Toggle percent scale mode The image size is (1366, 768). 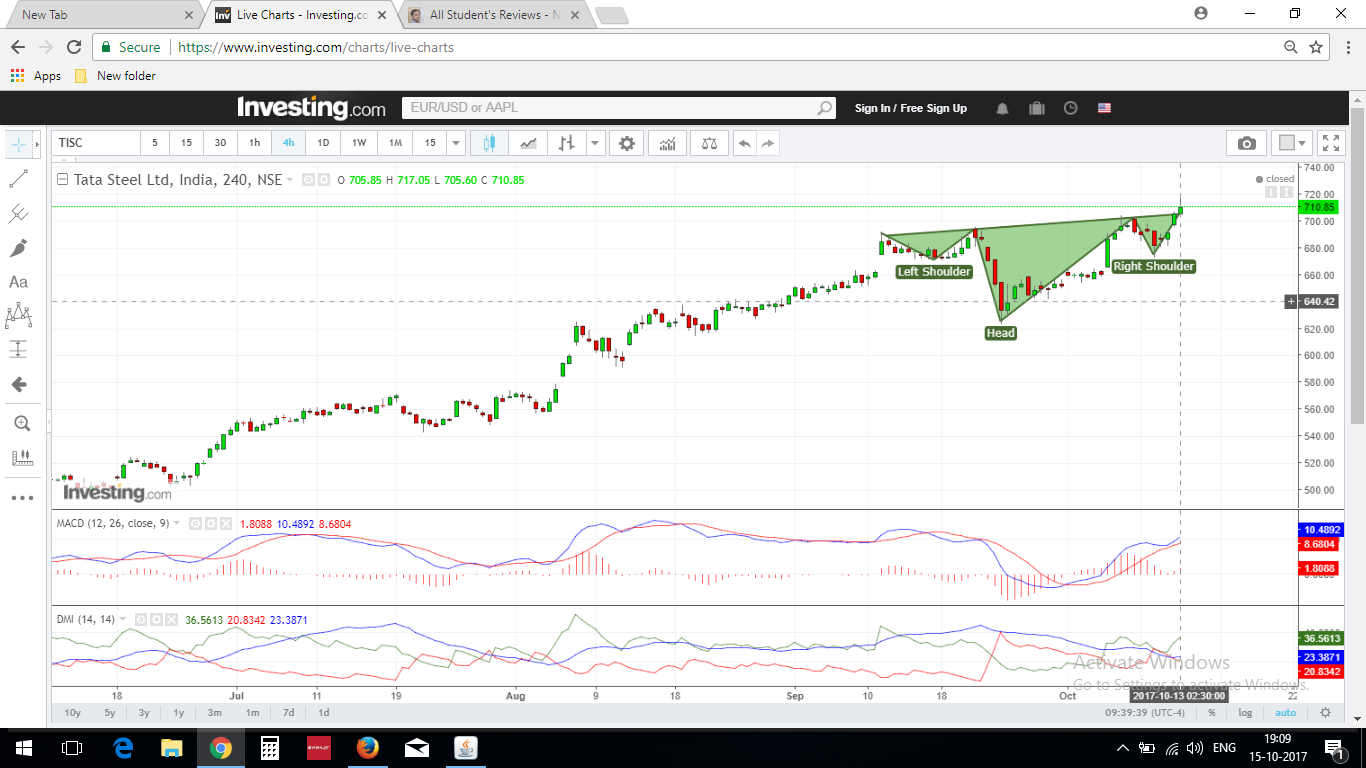[1211, 713]
